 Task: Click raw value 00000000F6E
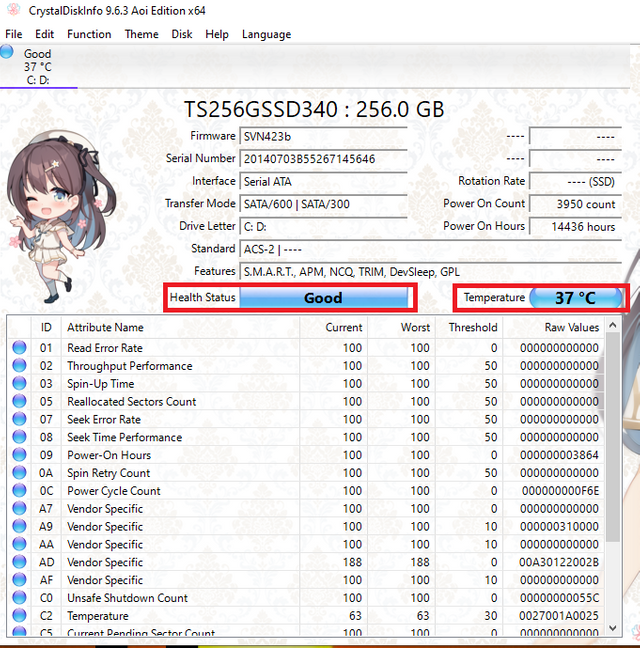[560, 491]
